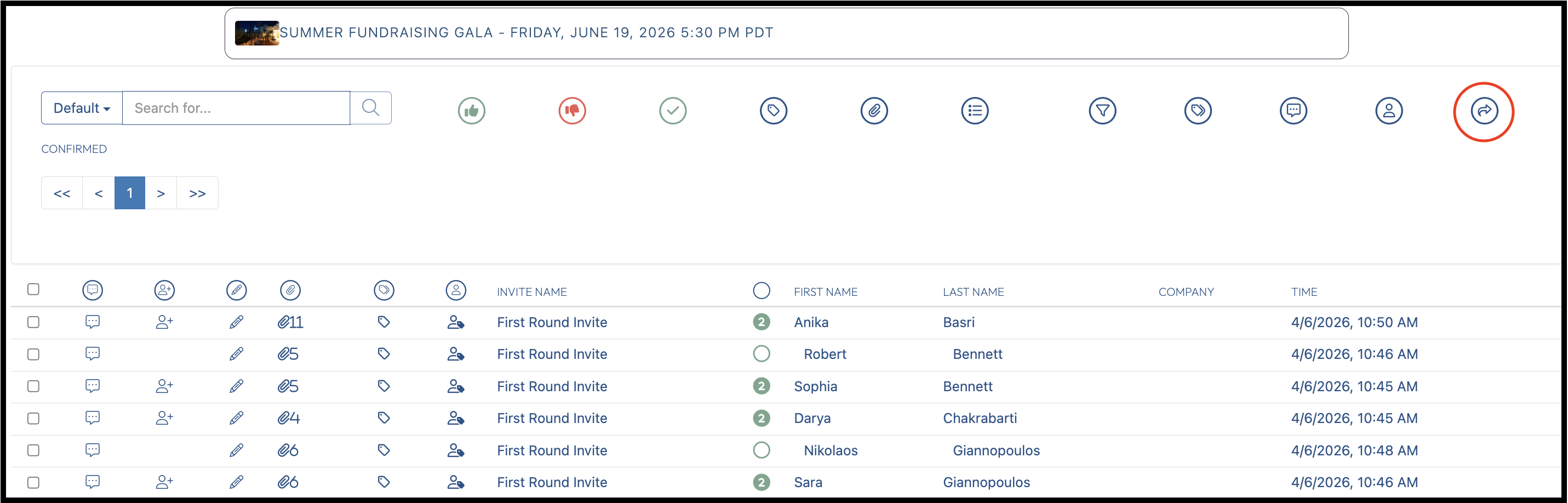The width and height of the screenshot is (1568, 503).
Task: Click the CONFIRMED status label
Action: 73,148
